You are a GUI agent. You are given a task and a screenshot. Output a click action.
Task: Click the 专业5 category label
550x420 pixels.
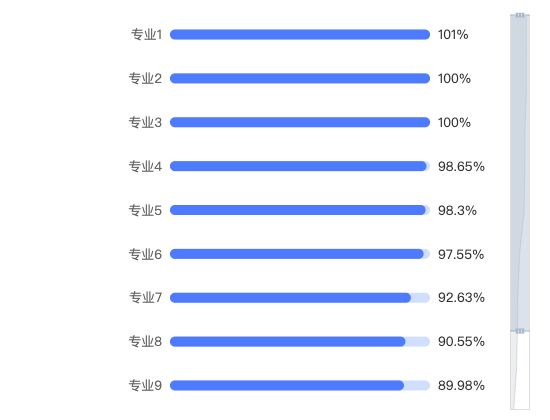(x=145, y=210)
